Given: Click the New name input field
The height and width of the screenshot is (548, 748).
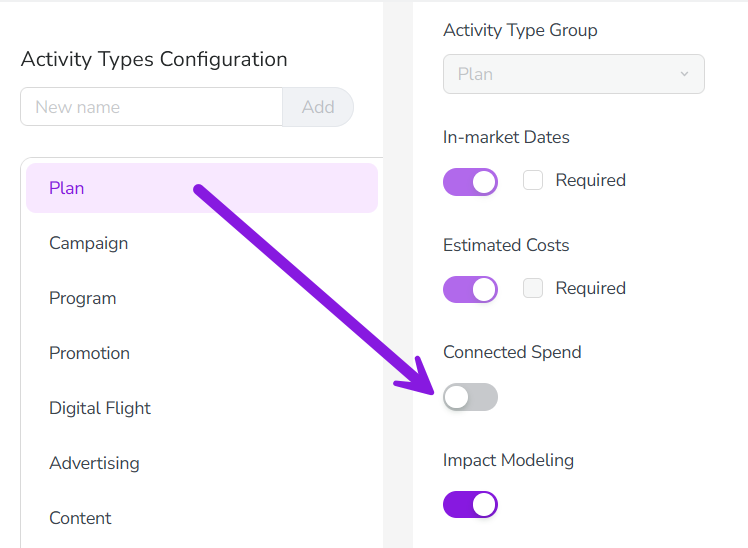Looking at the screenshot, I should 150,107.
